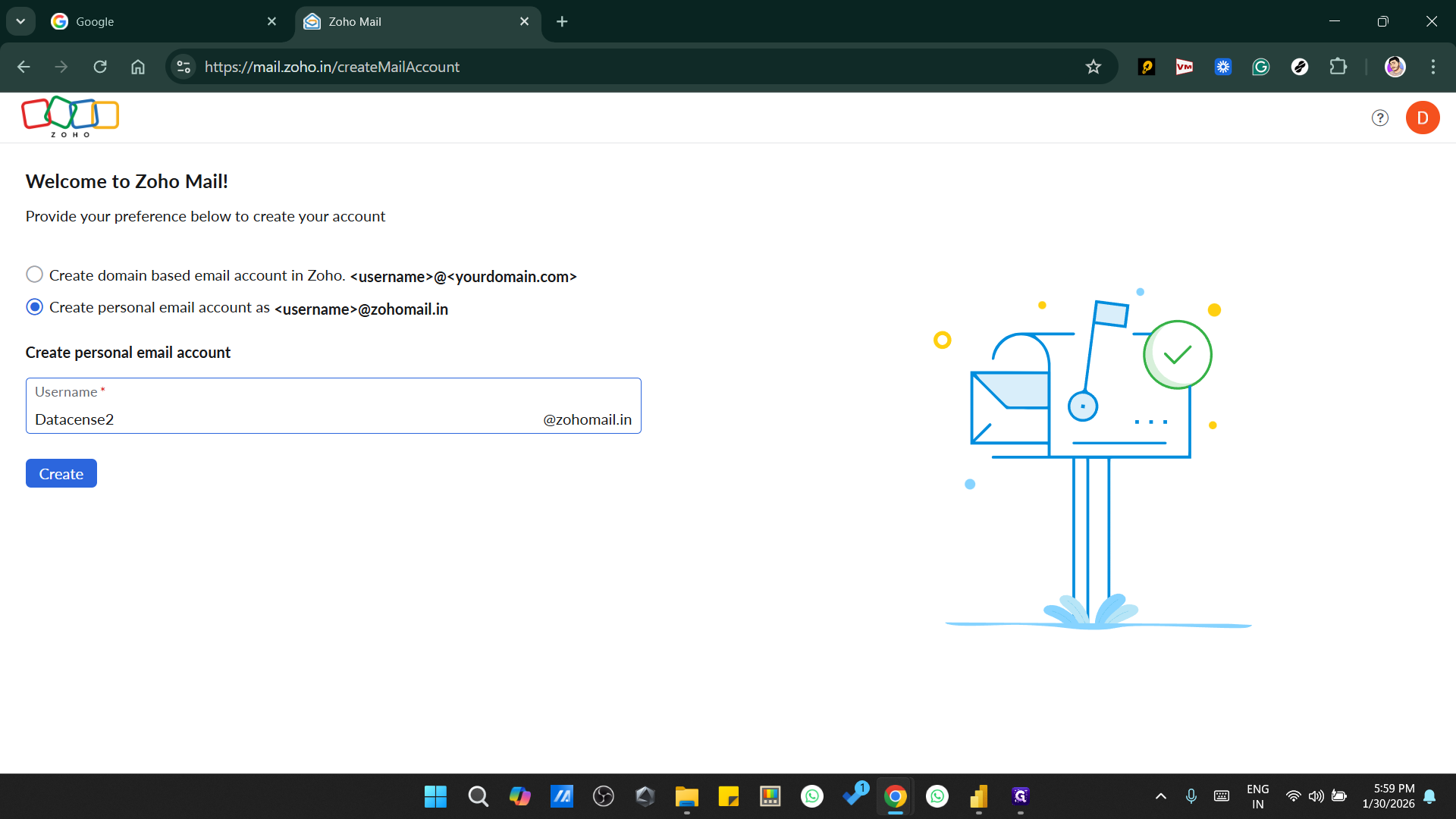Image resolution: width=1456 pixels, height=819 pixels.
Task: Select domain based email account option
Action: tap(33, 275)
